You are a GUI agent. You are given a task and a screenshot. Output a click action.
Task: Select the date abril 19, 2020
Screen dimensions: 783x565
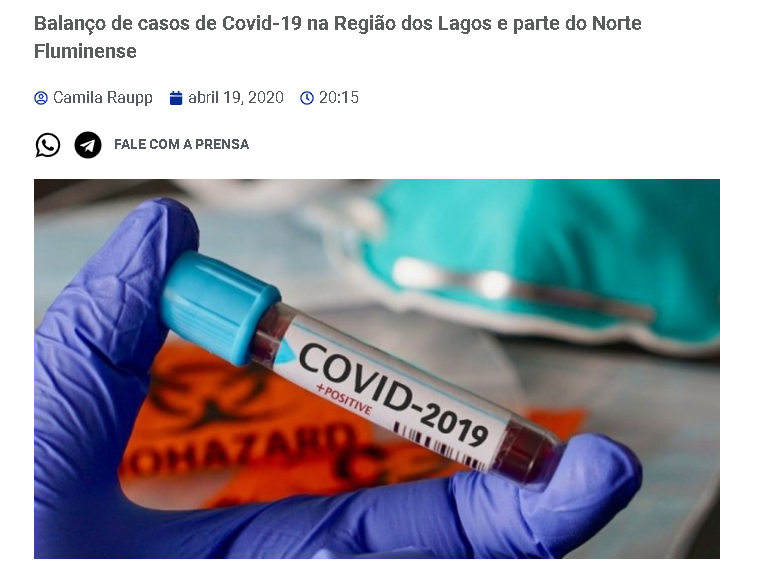click(x=236, y=97)
